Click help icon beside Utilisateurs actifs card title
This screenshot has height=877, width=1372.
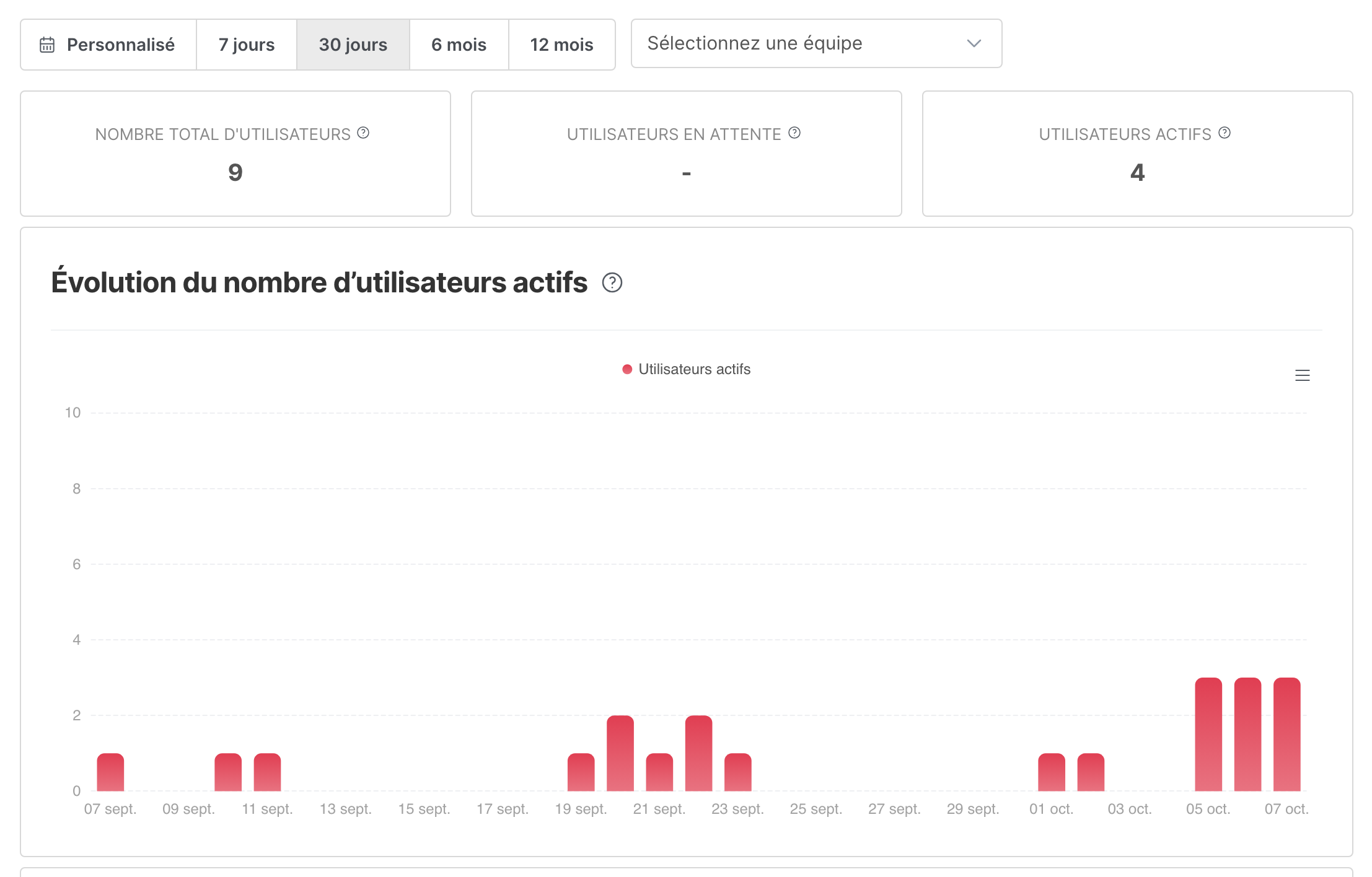point(1225,133)
